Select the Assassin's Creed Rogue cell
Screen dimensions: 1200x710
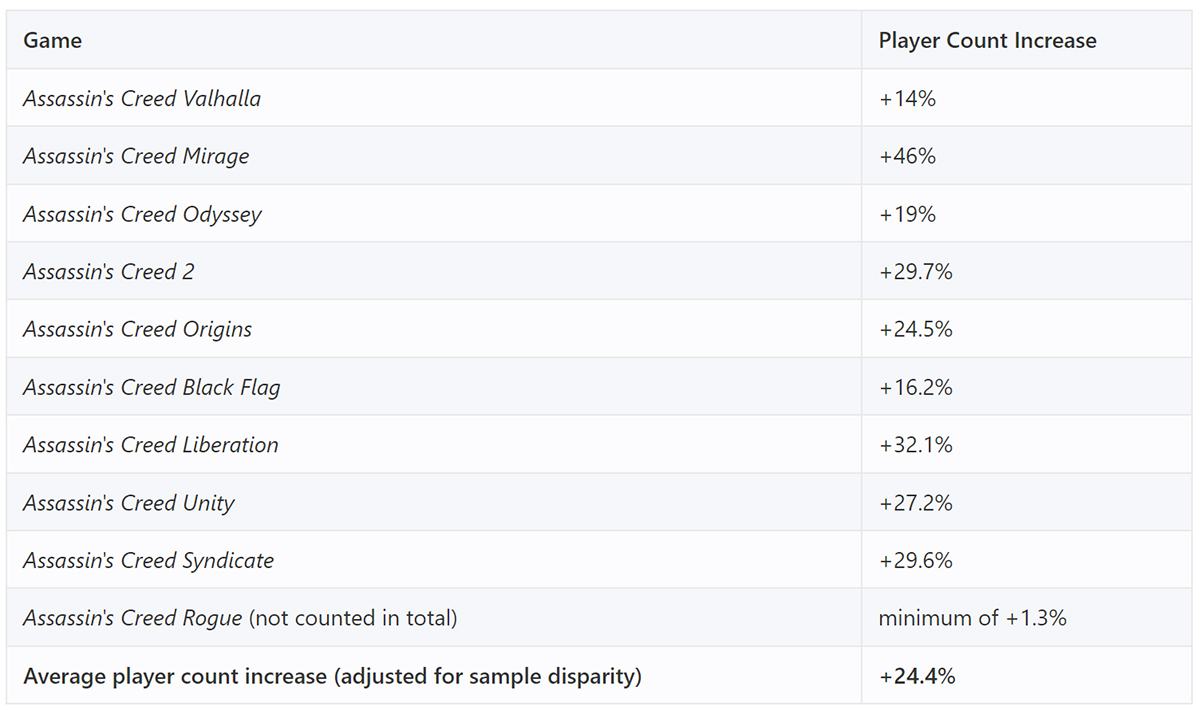pyautogui.click(x=434, y=618)
